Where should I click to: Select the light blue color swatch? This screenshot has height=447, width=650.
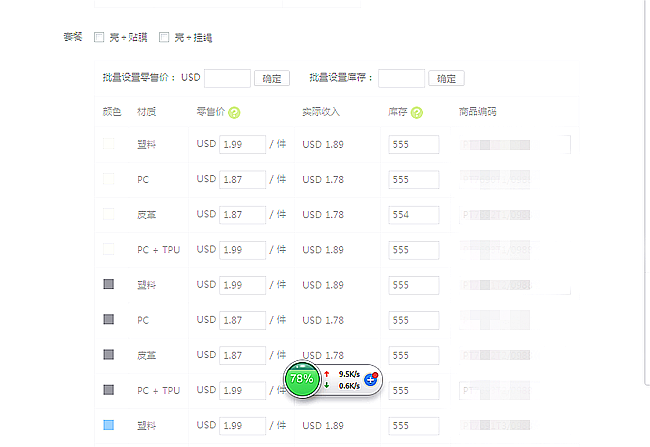[109, 425]
